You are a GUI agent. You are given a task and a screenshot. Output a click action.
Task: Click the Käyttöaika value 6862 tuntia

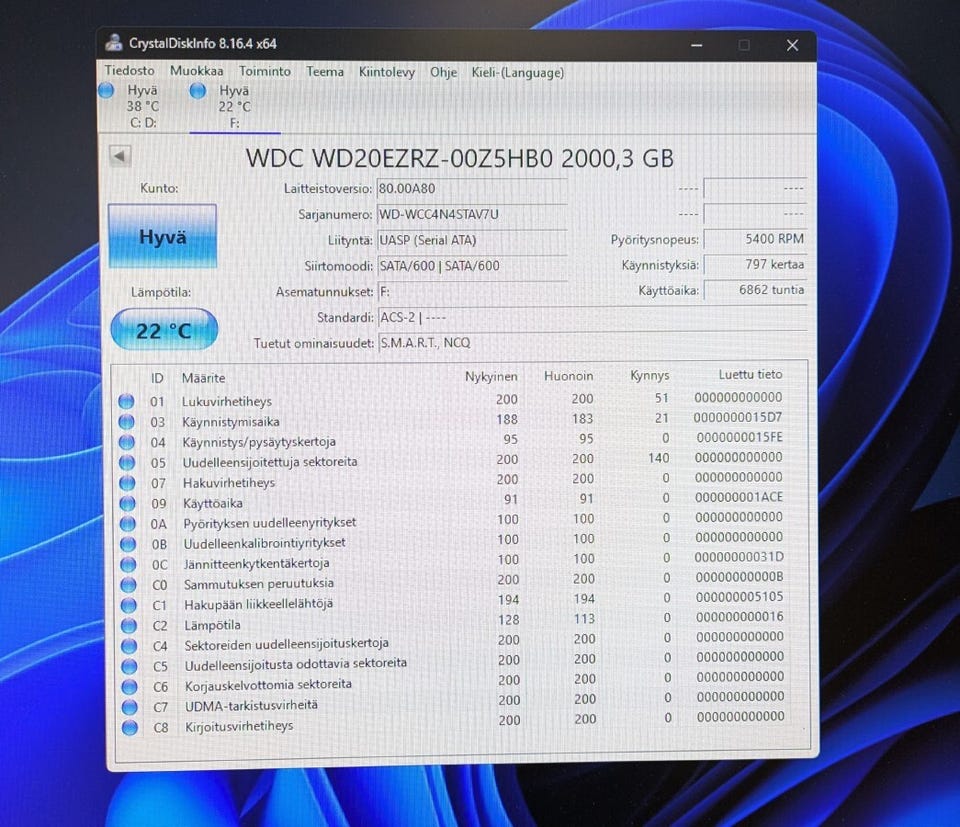click(755, 290)
